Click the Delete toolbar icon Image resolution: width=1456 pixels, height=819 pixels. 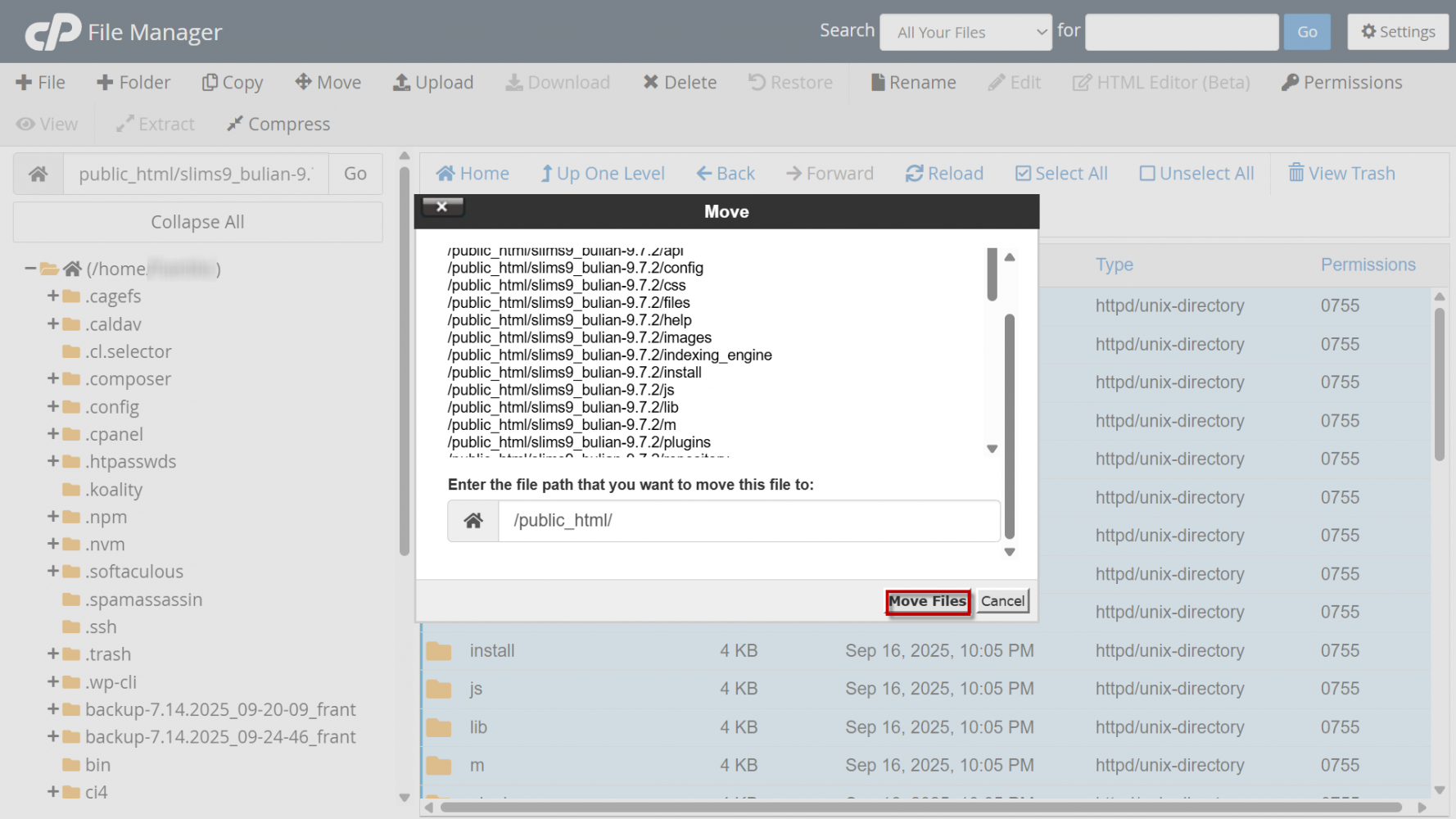(651, 83)
